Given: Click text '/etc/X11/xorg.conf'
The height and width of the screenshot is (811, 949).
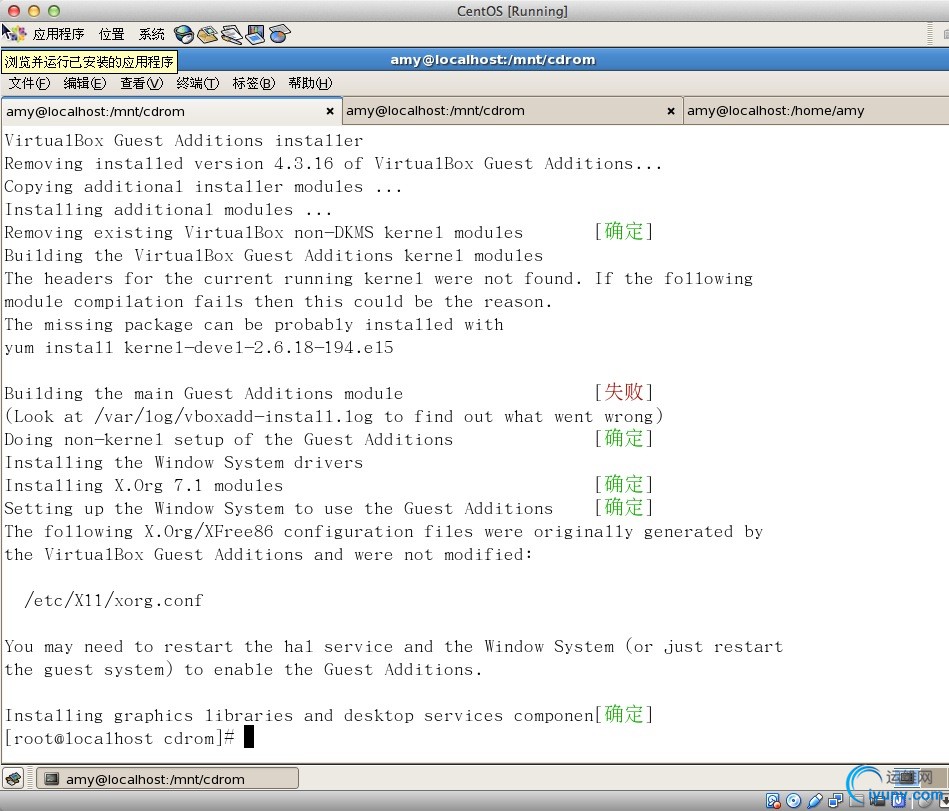Looking at the screenshot, I should click(x=114, y=600).
